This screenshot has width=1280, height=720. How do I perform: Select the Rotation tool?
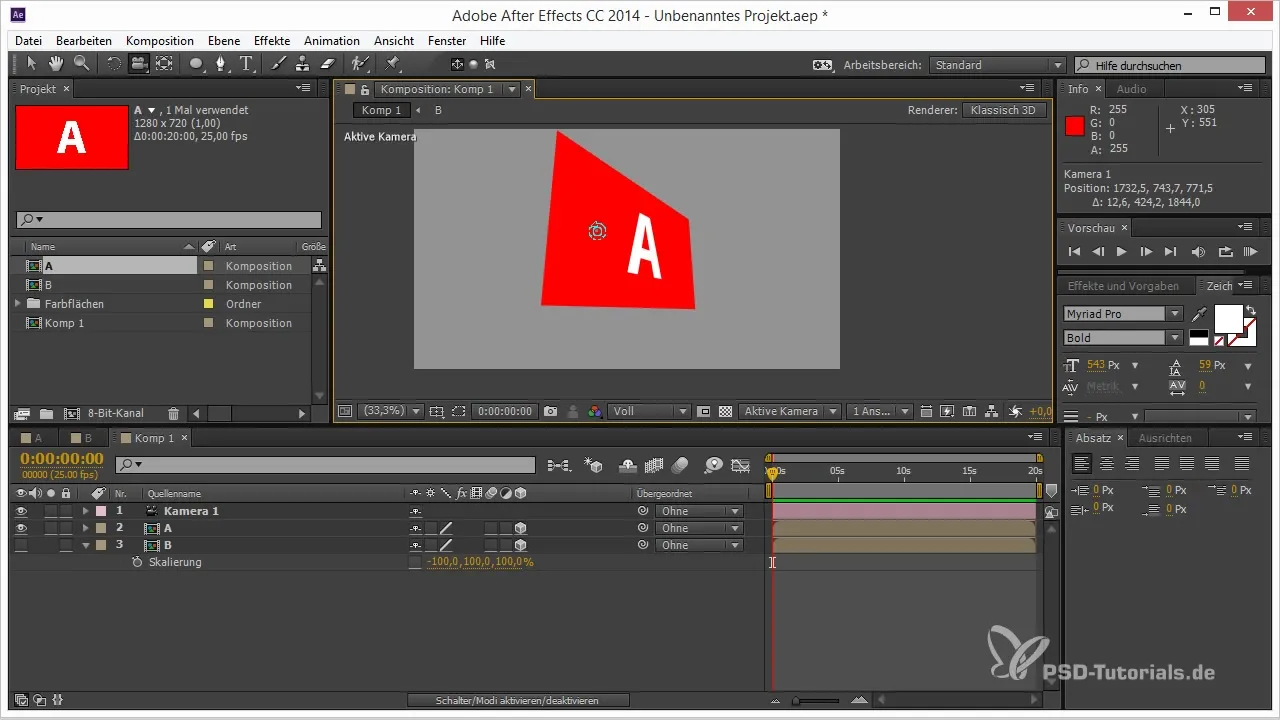113,64
